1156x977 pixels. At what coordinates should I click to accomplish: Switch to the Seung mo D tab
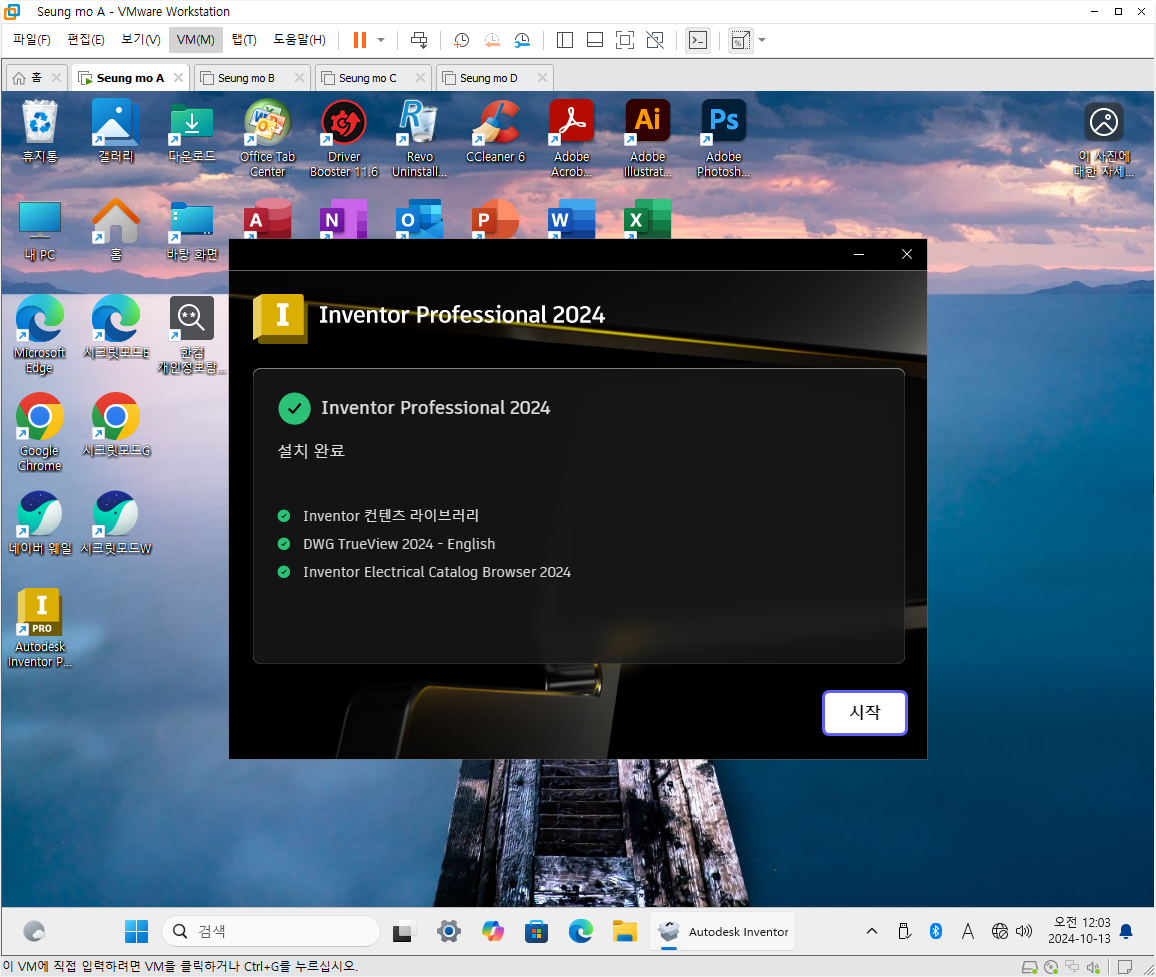tap(489, 78)
